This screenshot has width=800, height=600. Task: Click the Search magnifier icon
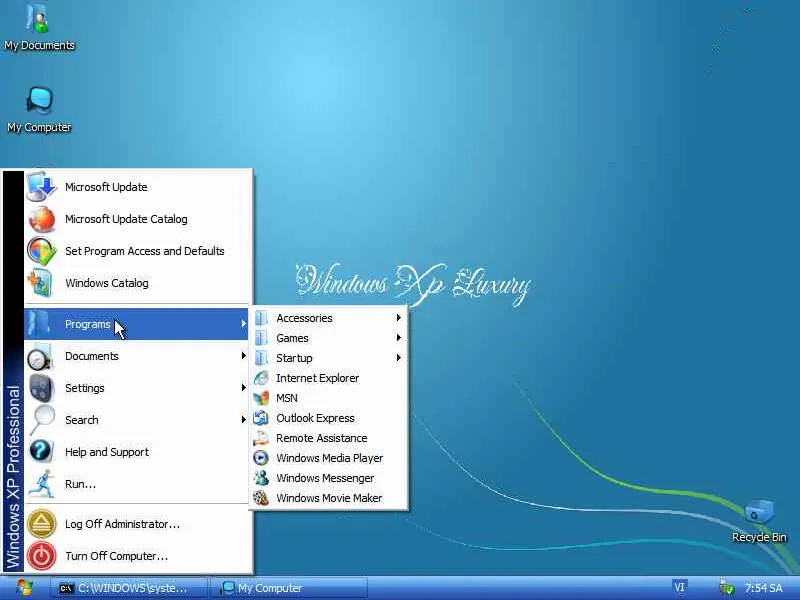[42, 420]
